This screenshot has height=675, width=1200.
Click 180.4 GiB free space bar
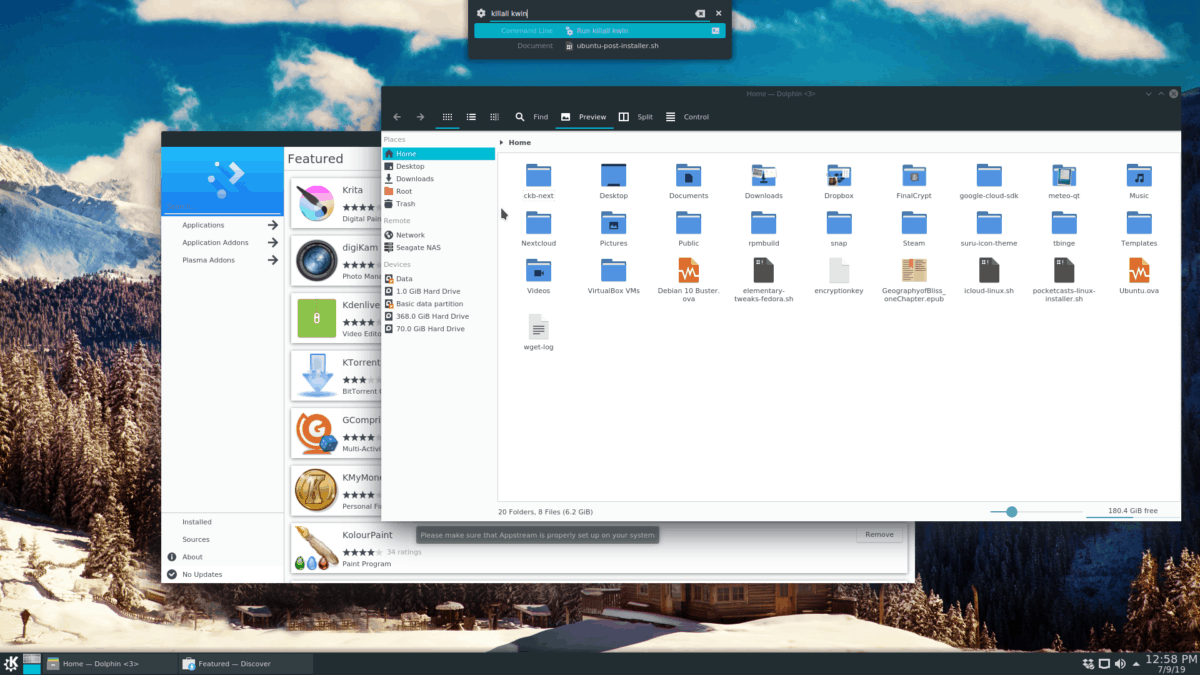(x=1132, y=511)
